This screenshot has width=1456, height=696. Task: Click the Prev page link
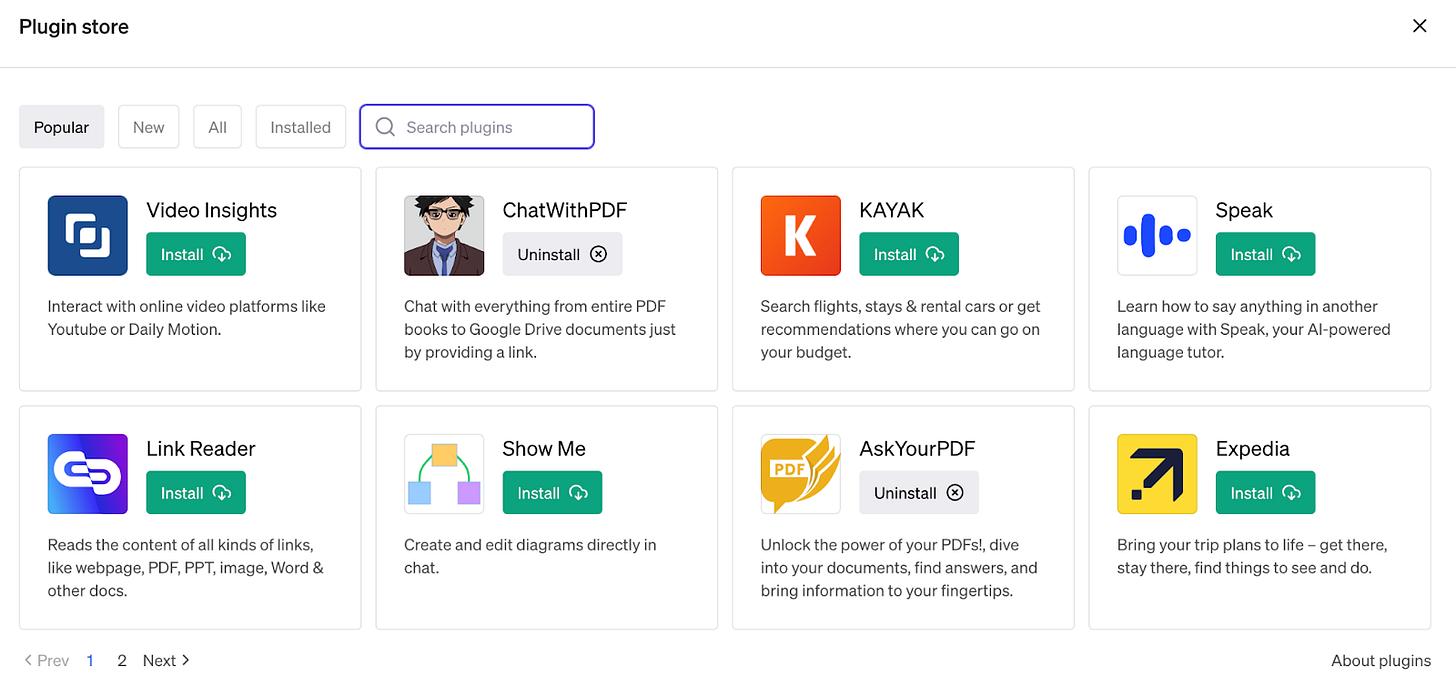tap(46, 660)
